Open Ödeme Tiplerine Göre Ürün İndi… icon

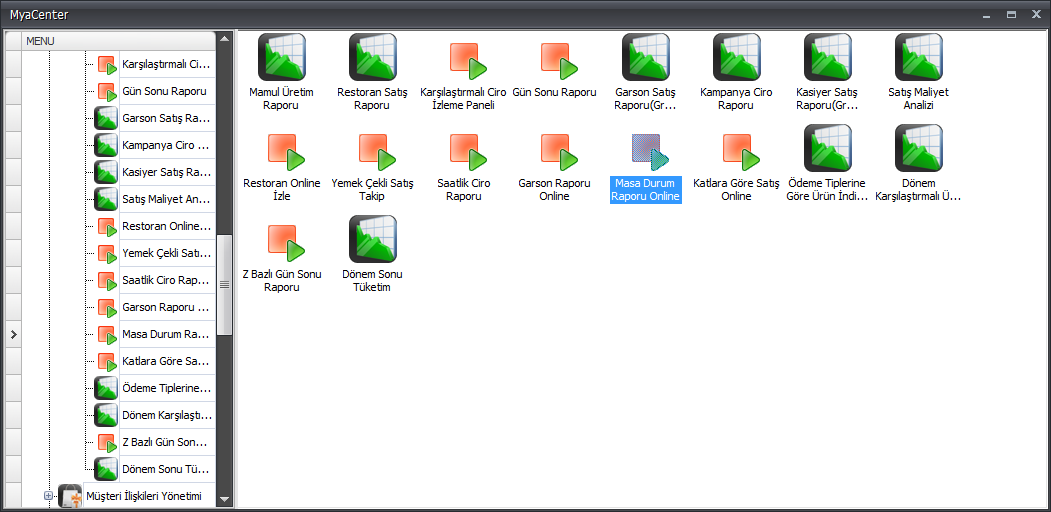point(828,148)
